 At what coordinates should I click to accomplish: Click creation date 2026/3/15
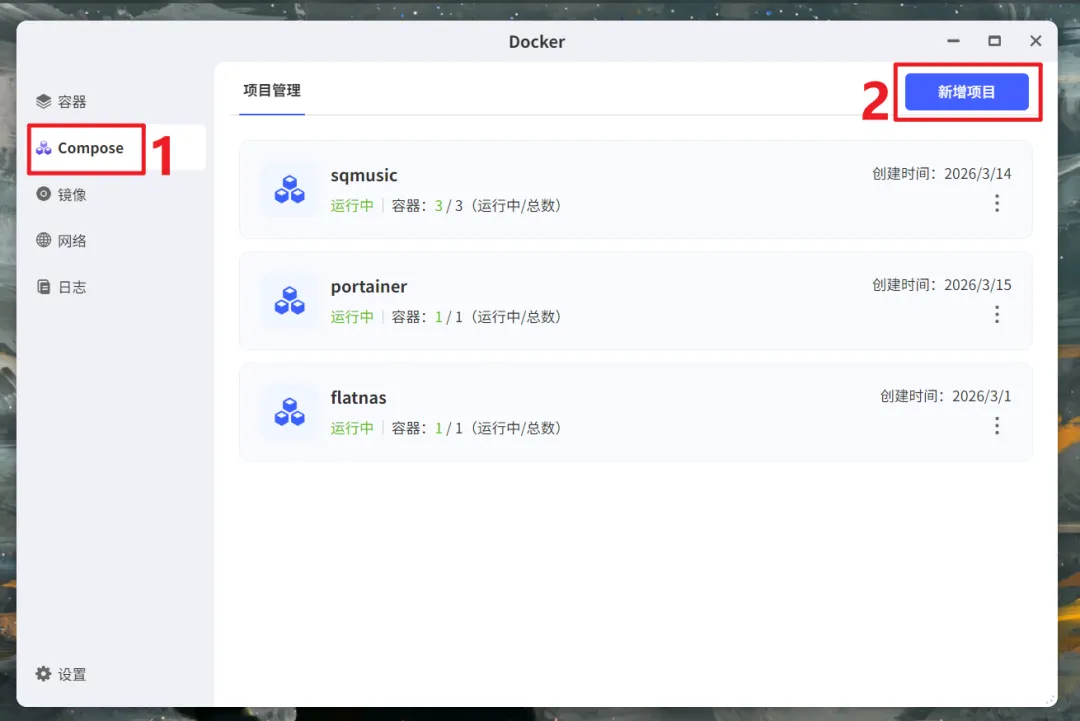(977, 285)
